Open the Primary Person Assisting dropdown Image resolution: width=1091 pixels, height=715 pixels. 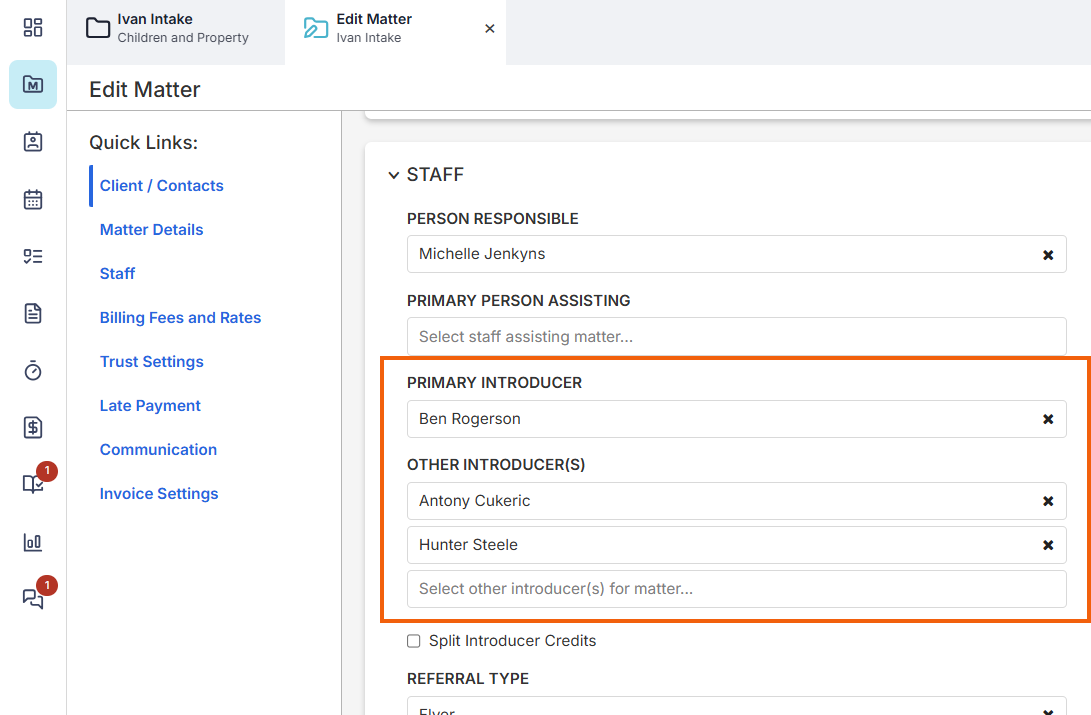[736, 337]
